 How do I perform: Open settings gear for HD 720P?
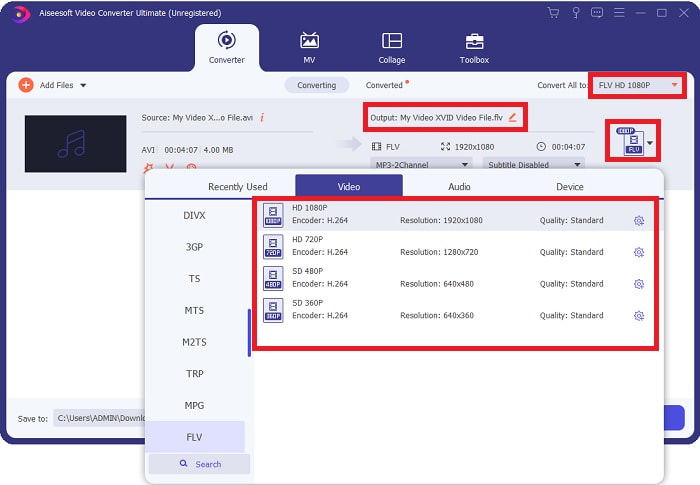point(639,252)
